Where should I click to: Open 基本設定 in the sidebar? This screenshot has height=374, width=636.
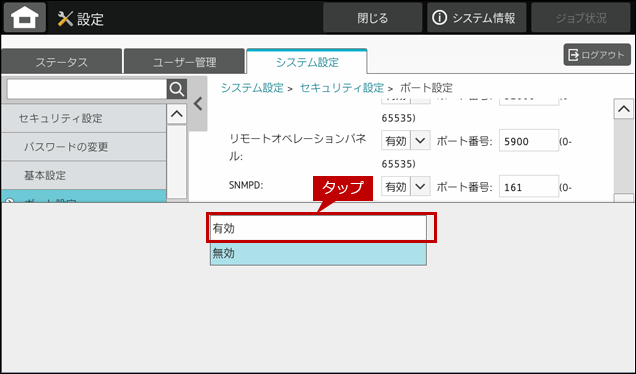[x=84, y=175]
